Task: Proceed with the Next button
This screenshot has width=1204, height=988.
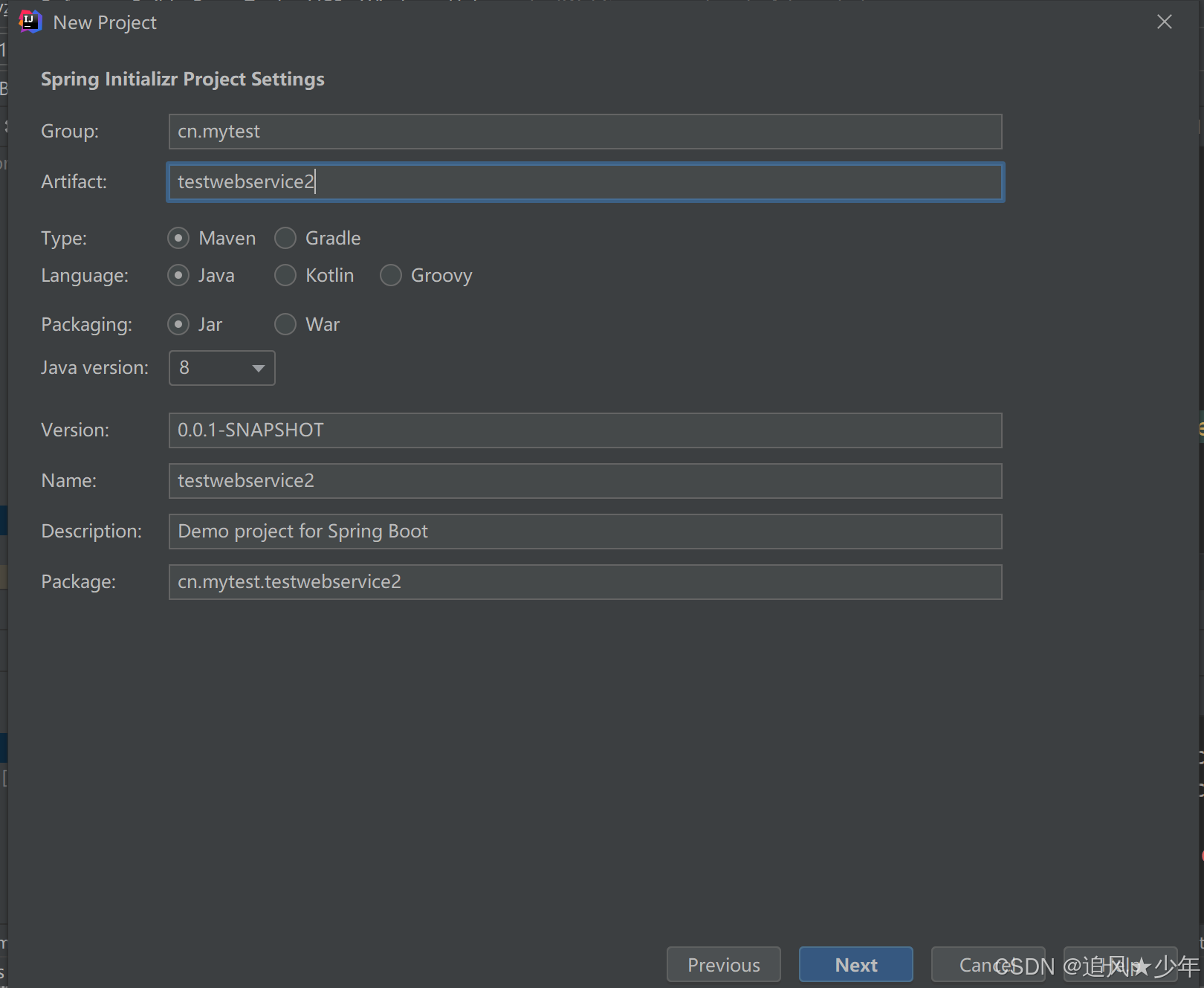Action: coord(856,964)
